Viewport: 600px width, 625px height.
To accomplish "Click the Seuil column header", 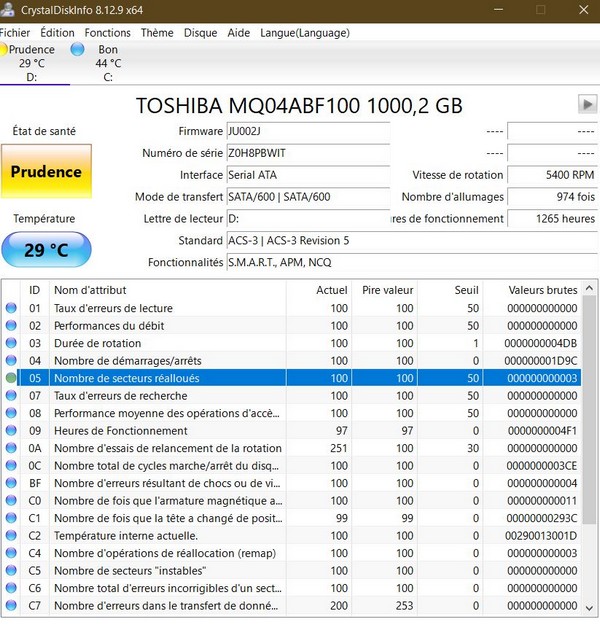I will click(450, 290).
